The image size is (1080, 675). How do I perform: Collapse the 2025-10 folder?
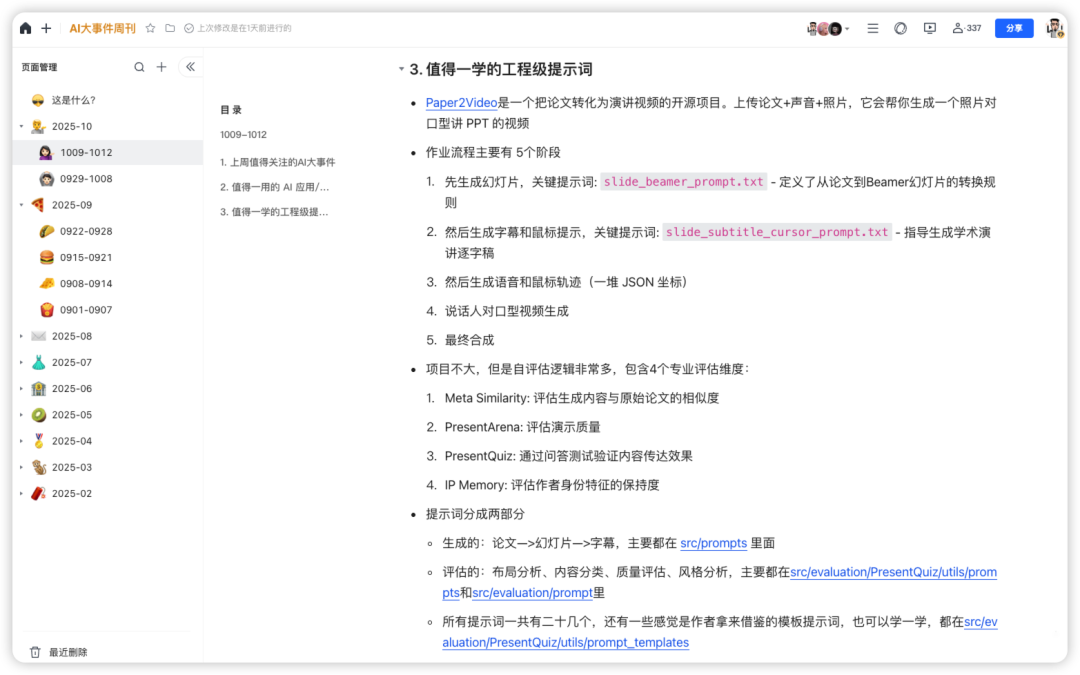(x=21, y=127)
